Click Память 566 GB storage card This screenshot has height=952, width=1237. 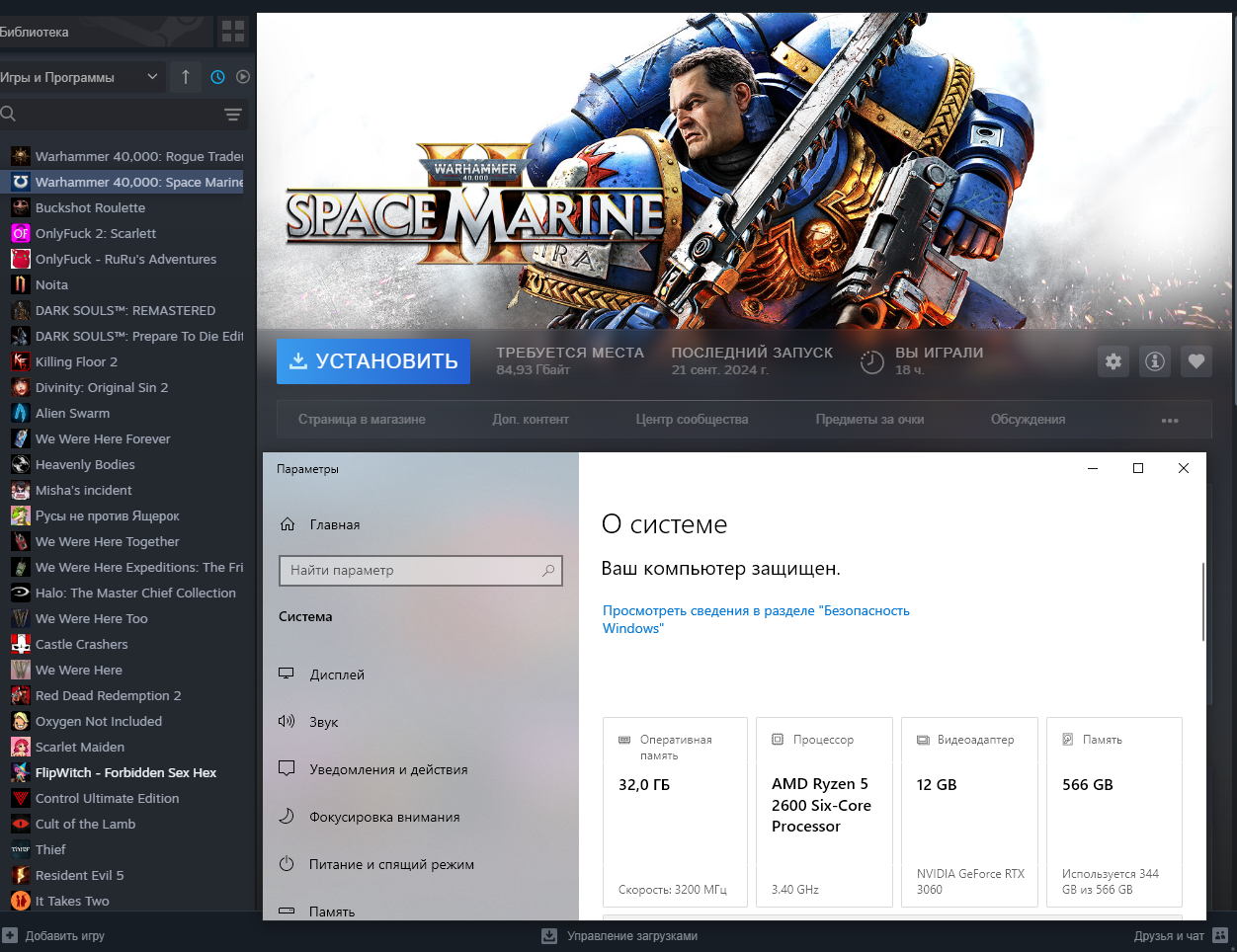tap(1114, 812)
